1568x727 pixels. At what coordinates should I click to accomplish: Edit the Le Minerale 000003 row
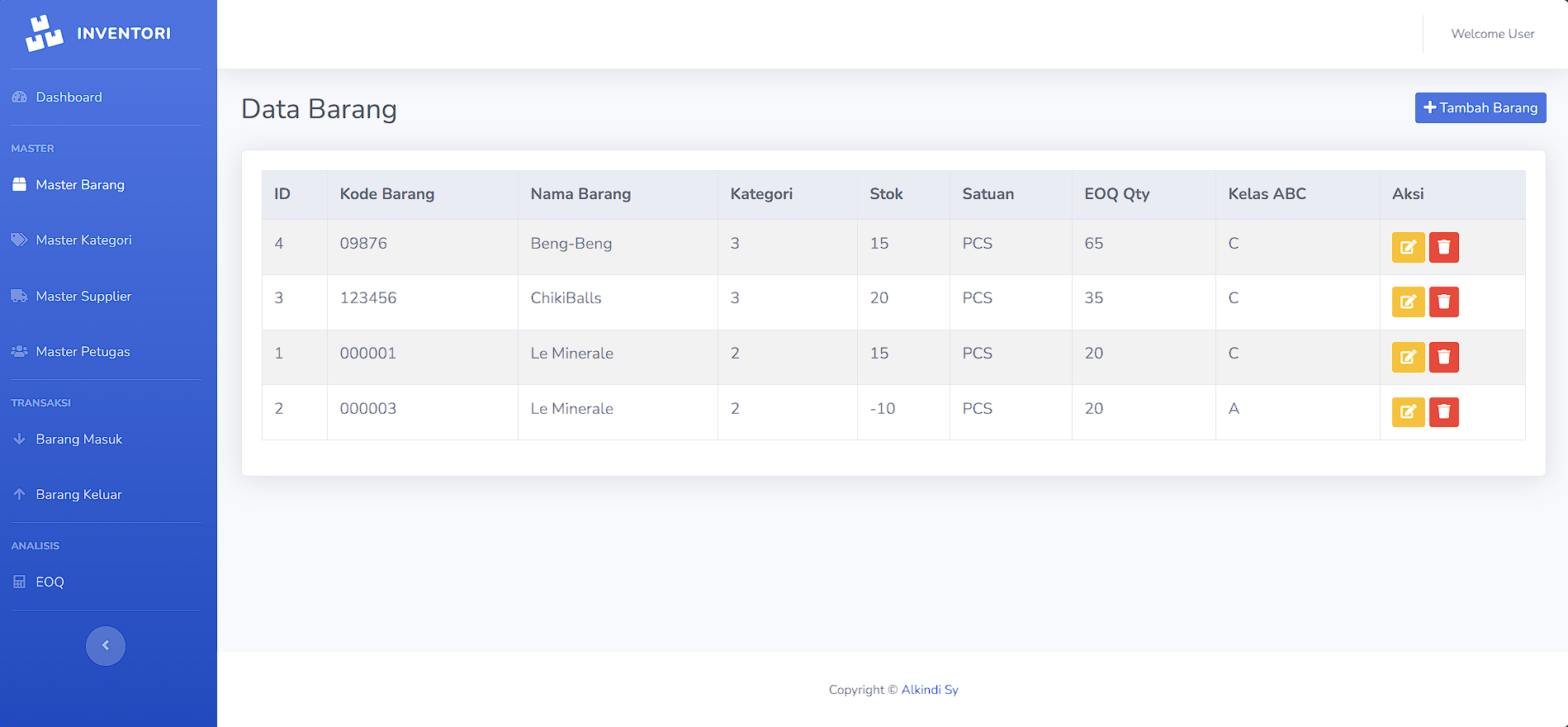click(x=1408, y=411)
